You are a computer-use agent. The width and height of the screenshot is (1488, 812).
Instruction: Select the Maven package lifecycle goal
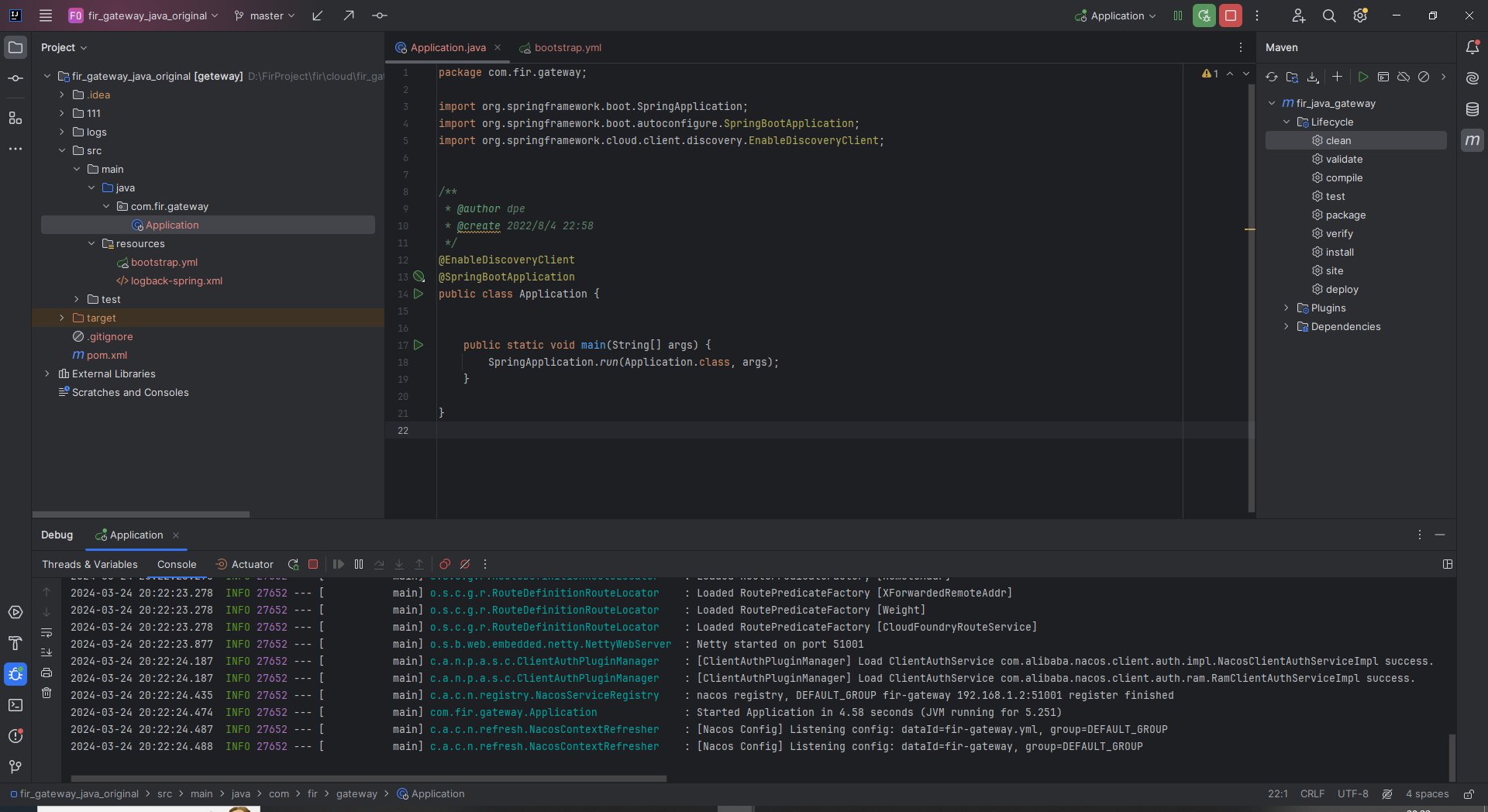1345,215
